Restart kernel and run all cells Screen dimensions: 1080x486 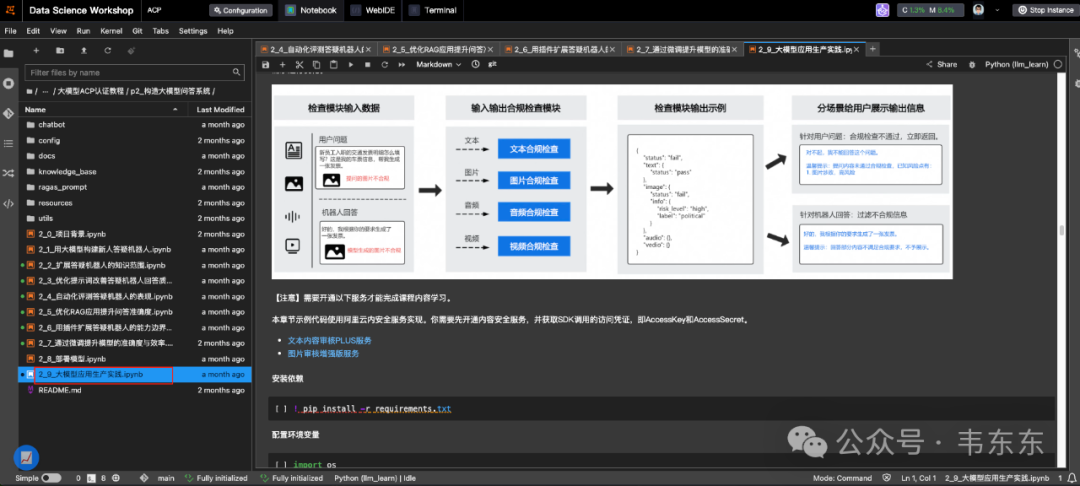coord(401,64)
